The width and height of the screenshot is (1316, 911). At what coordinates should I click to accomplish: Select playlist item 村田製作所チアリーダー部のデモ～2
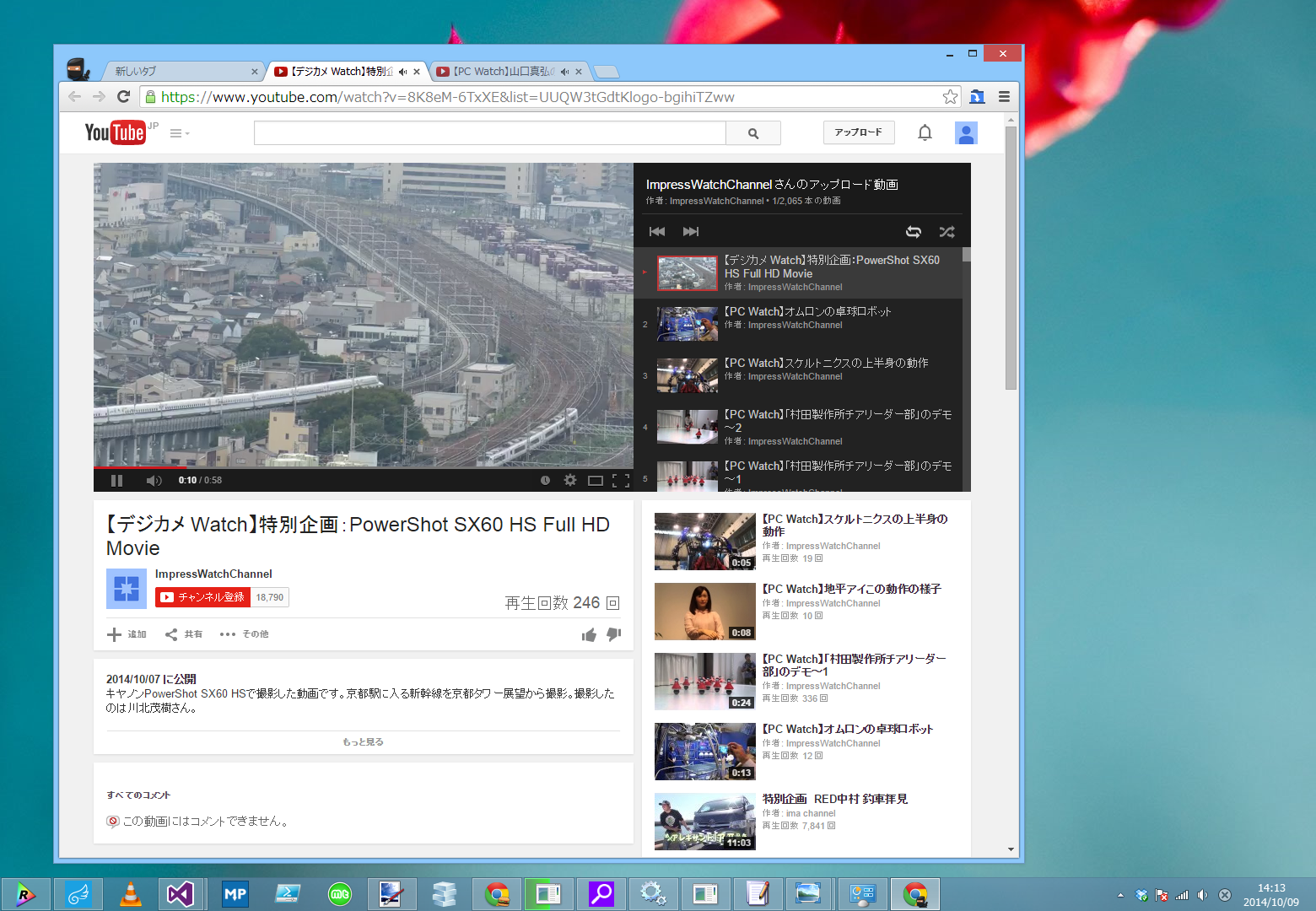coord(798,428)
